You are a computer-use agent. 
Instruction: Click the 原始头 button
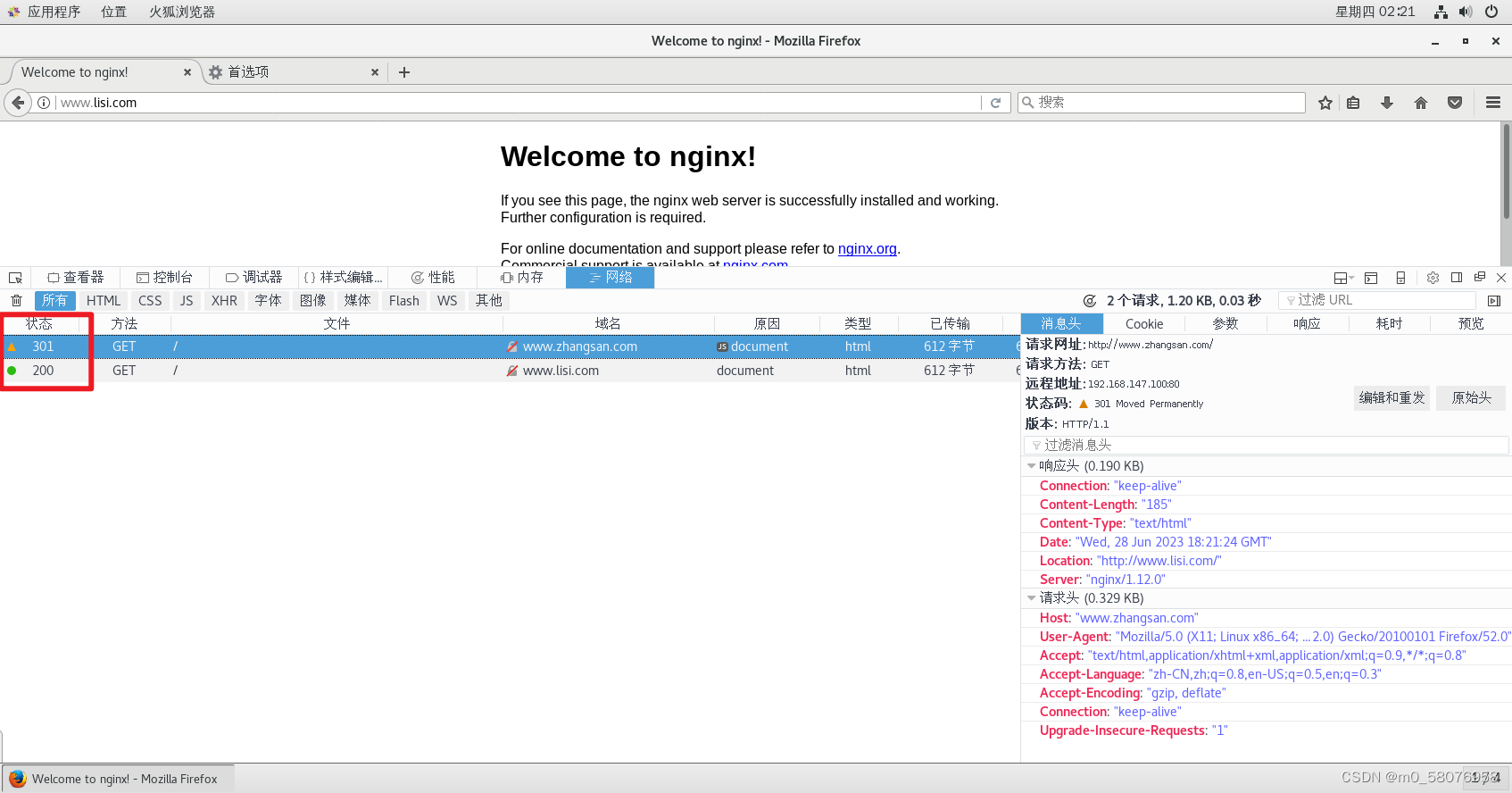(x=1471, y=398)
